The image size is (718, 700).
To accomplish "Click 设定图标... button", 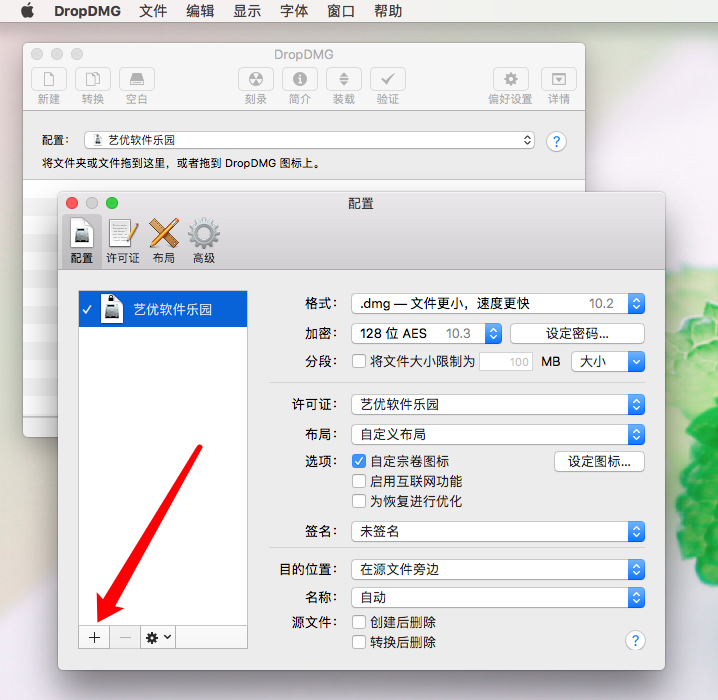I will click(599, 461).
